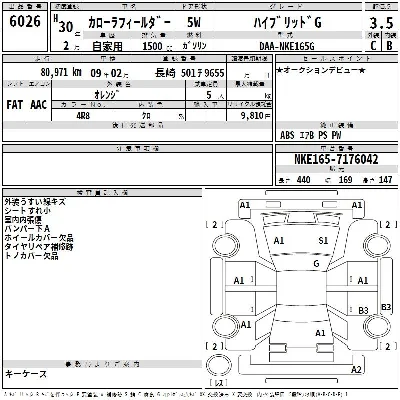
Task: Click the note ホイールカバー欠品
Action: tap(39, 238)
